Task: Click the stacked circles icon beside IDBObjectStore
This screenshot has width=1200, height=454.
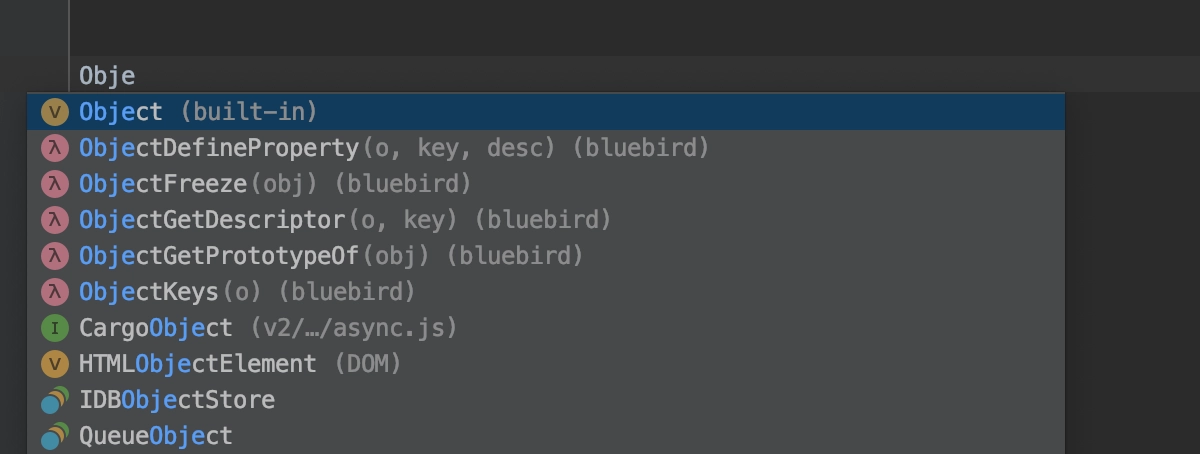Action: point(54,399)
